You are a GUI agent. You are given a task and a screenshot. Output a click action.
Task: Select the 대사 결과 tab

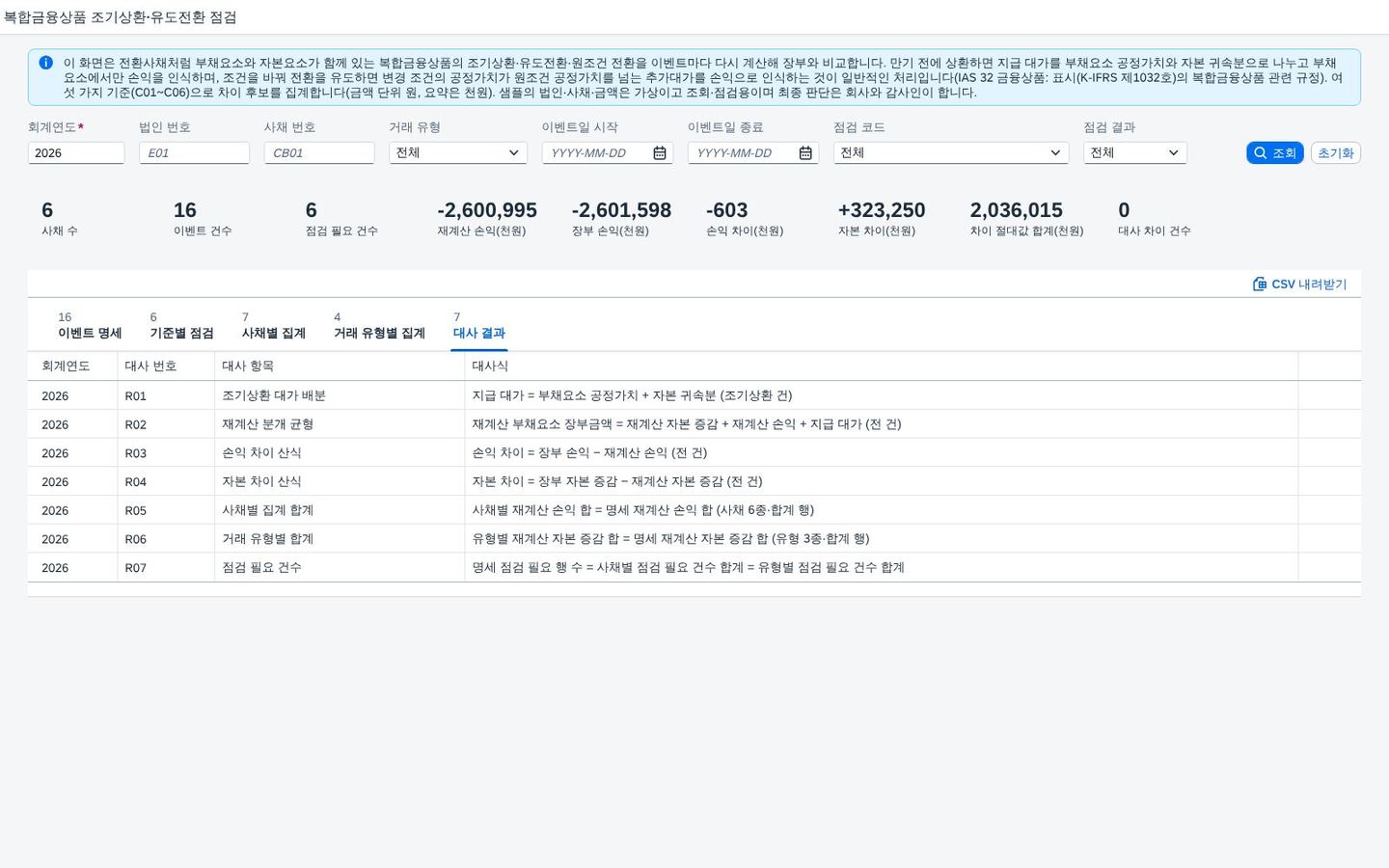[x=479, y=326]
